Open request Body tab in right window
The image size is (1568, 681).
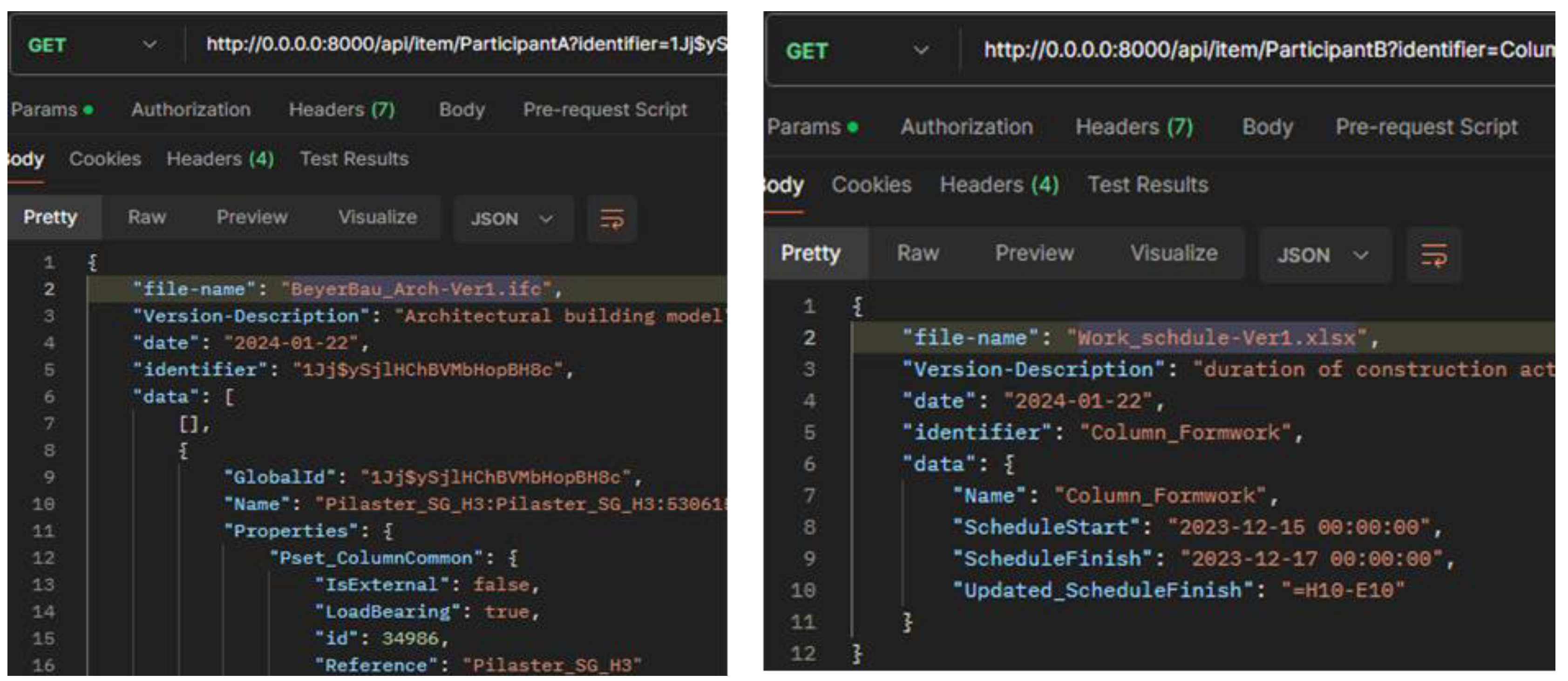point(1267,127)
